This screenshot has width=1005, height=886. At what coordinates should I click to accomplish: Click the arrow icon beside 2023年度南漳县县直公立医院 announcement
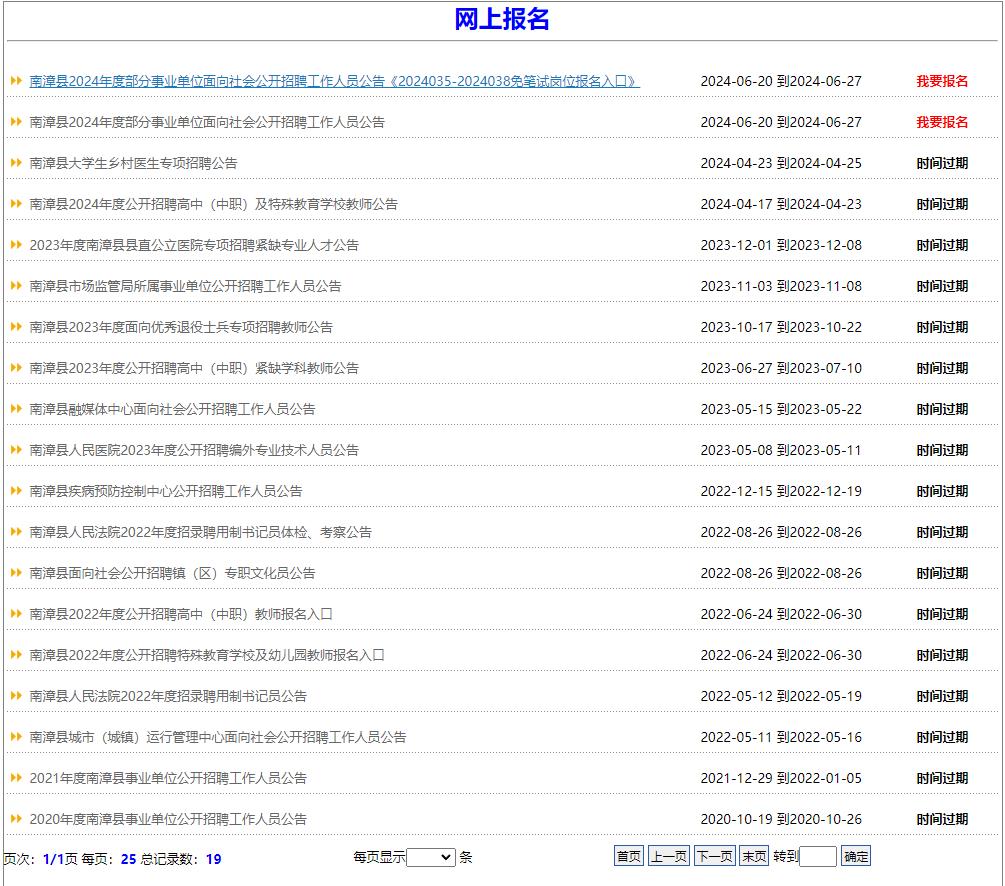16,245
